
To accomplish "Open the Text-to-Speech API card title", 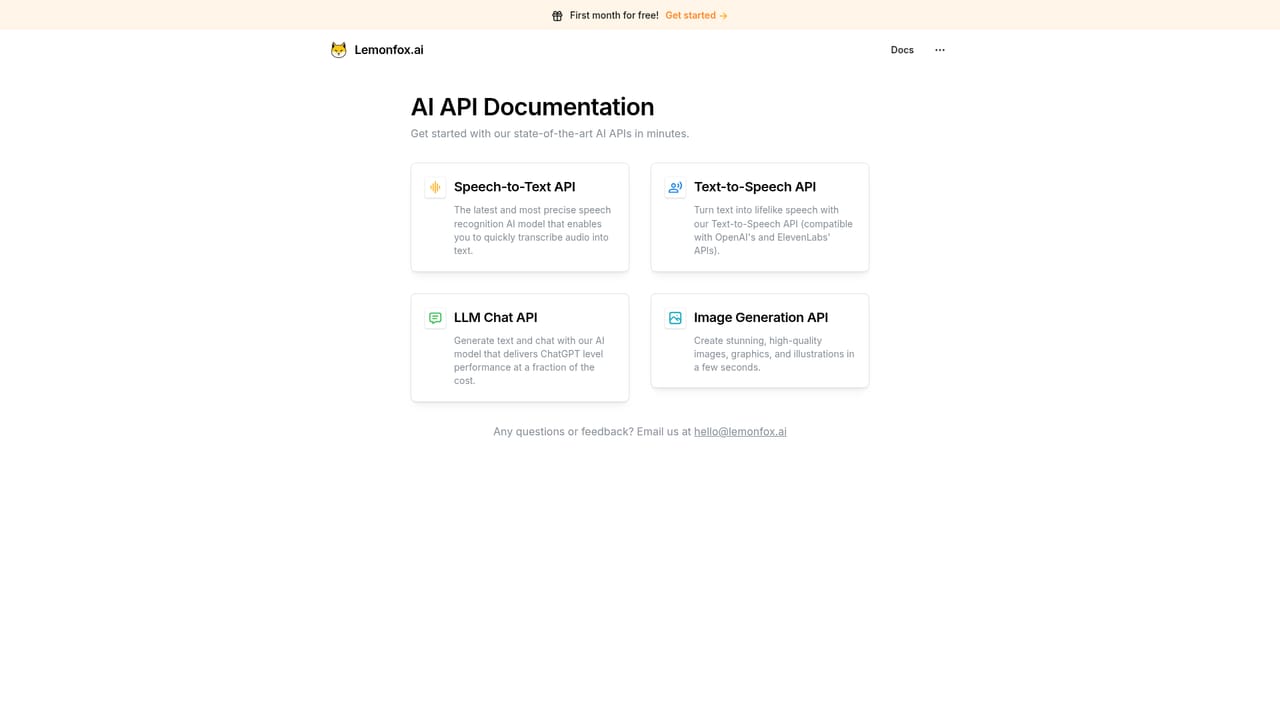I will (755, 187).
